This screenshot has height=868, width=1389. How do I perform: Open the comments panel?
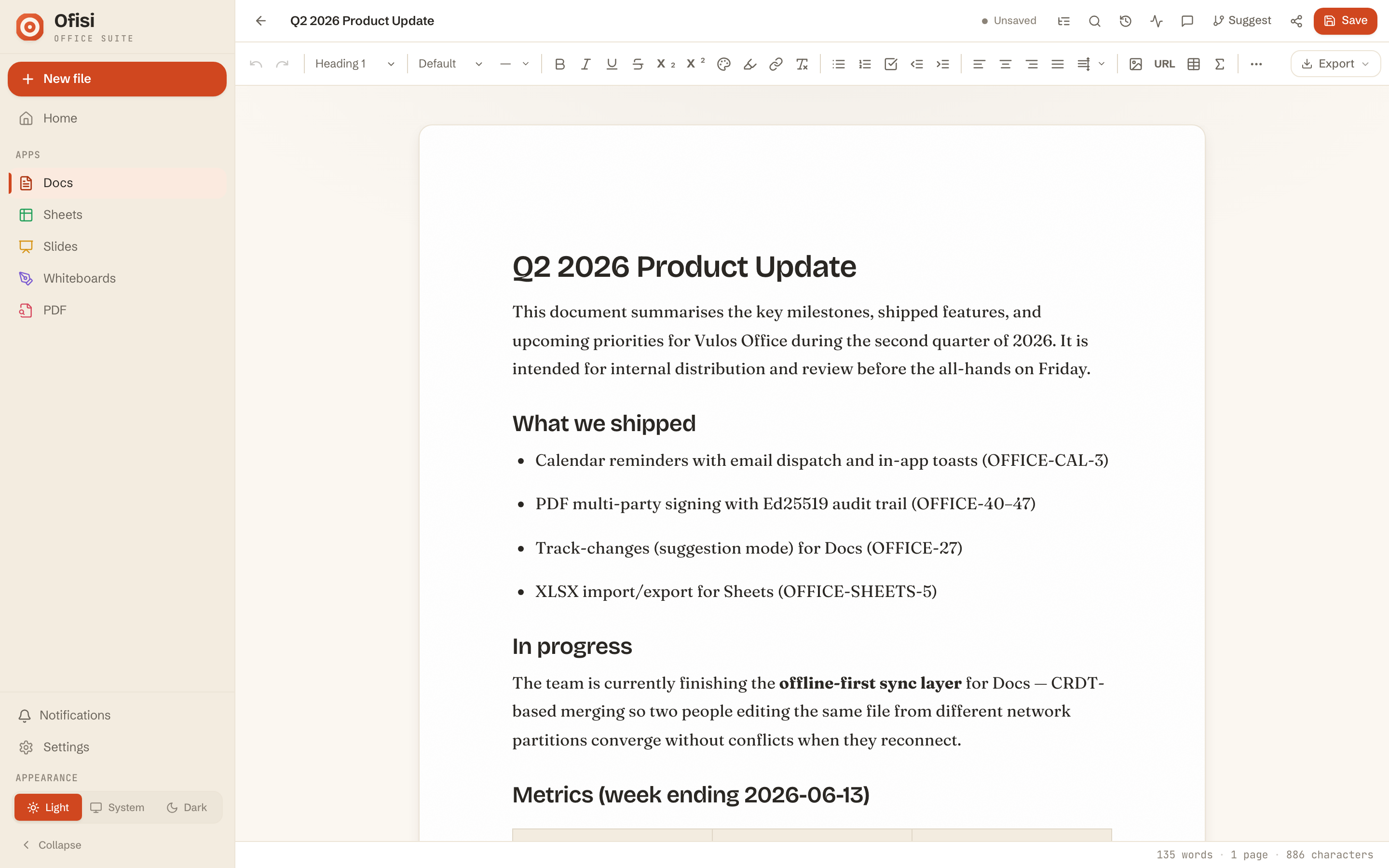click(x=1187, y=21)
